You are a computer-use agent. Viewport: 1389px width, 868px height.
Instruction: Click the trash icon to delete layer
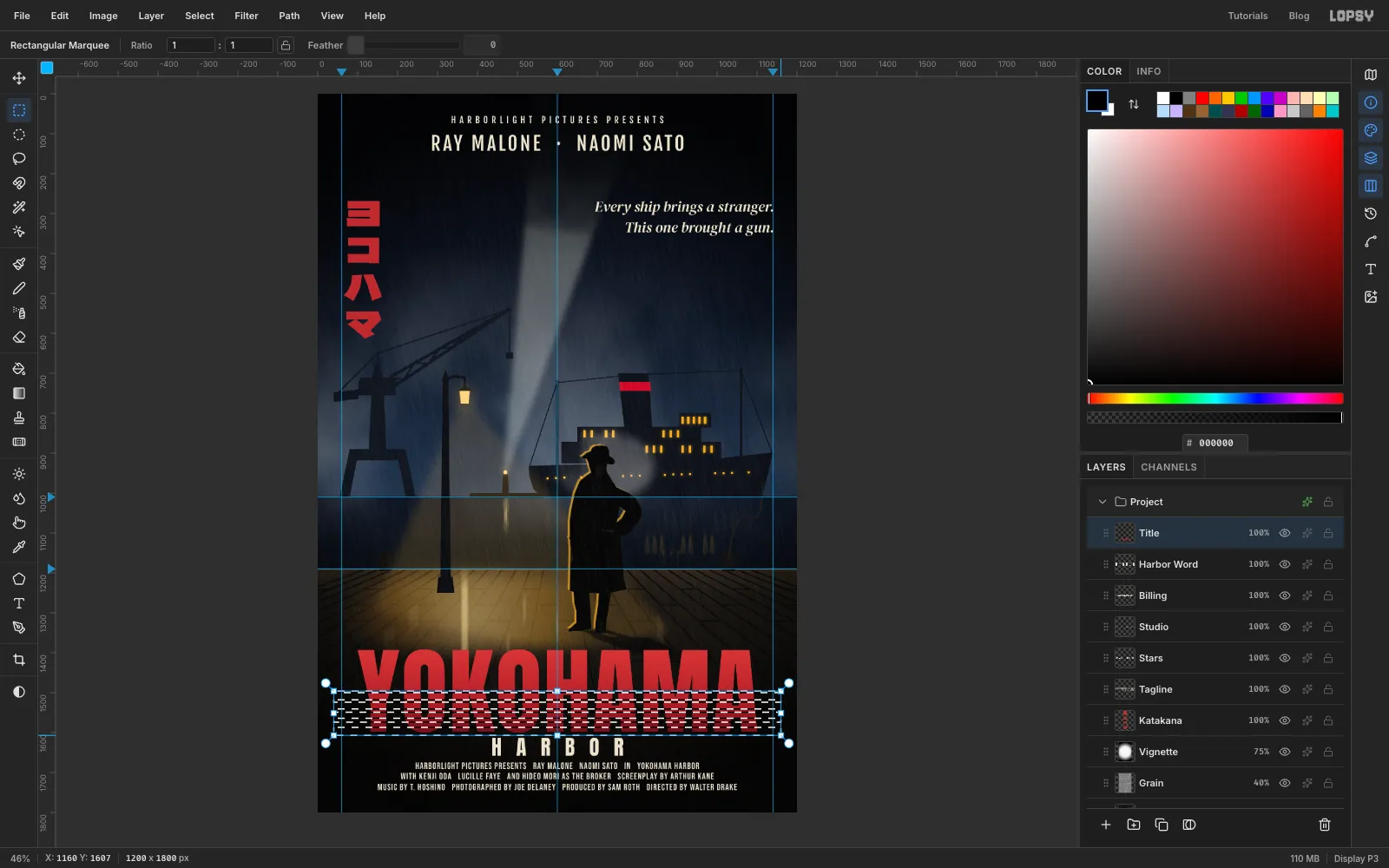tap(1325, 825)
